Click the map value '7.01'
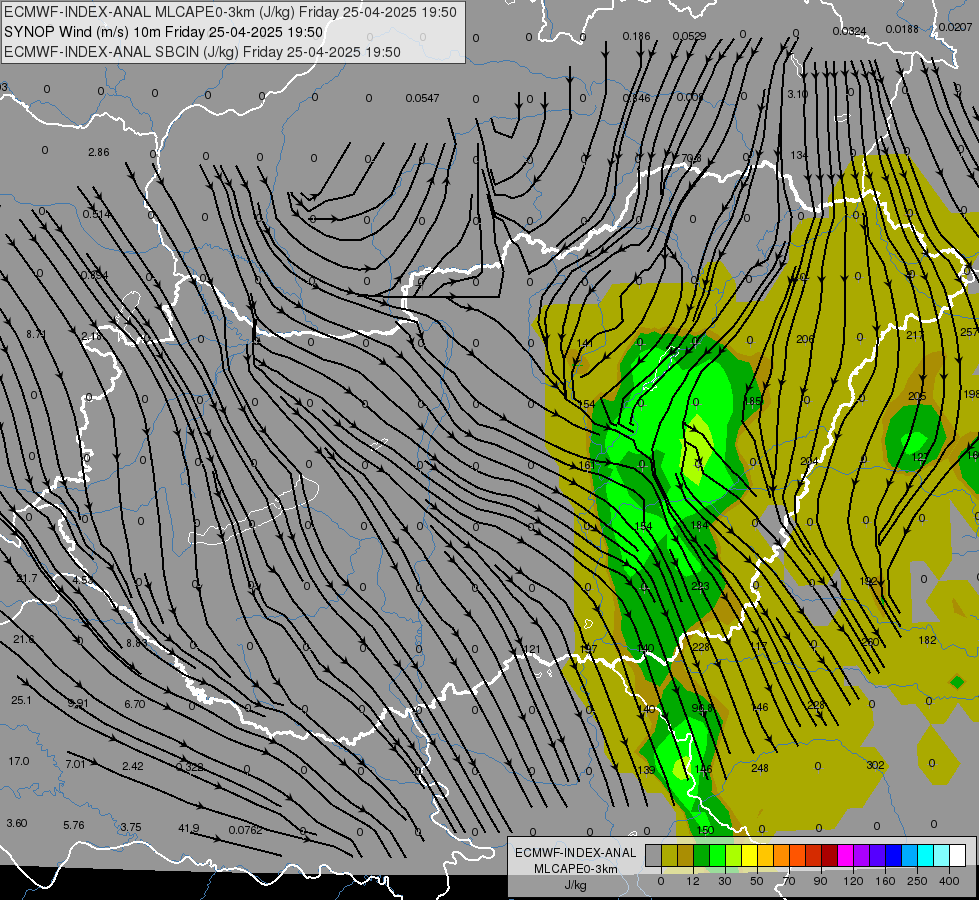The height and width of the screenshot is (900, 979). tap(75, 764)
